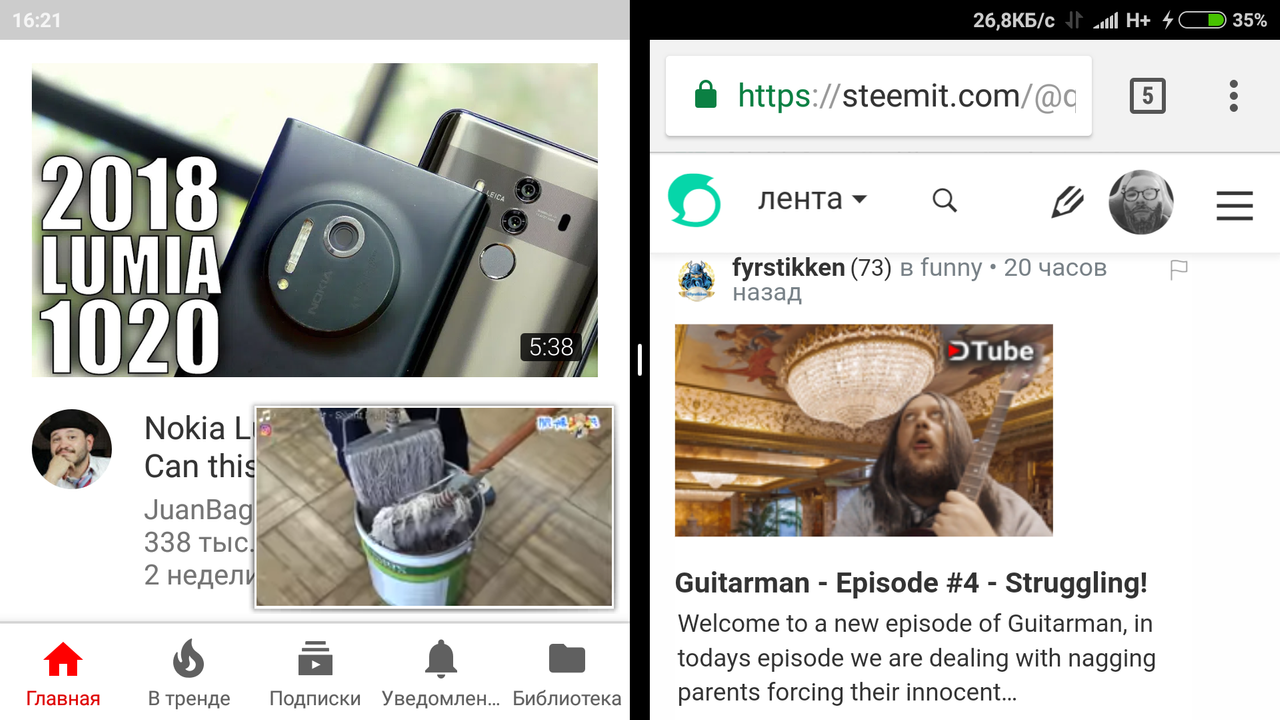
Task: Open the Guitarman DTube video thumbnail
Action: coord(864,430)
